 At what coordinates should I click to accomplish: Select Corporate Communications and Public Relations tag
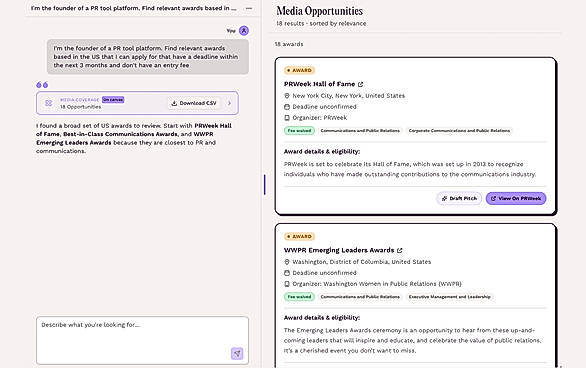click(x=459, y=131)
